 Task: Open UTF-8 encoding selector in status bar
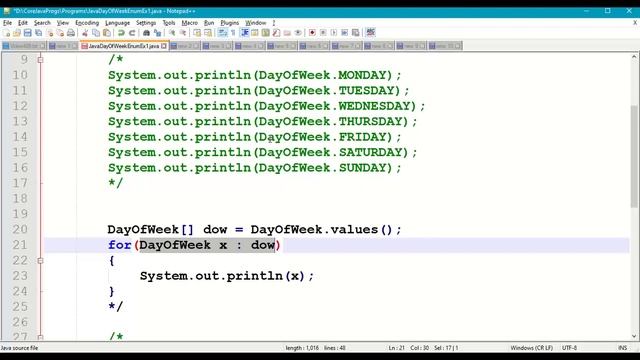click(569, 348)
